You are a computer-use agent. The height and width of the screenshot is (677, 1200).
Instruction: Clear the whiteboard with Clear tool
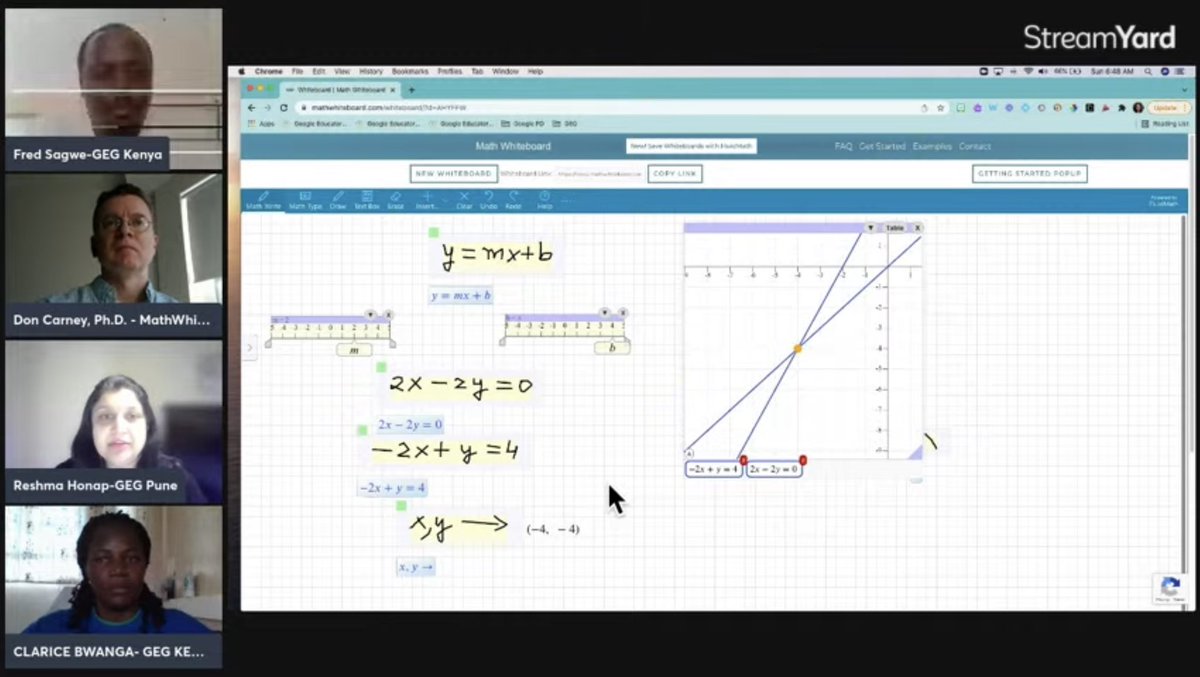(x=464, y=199)
